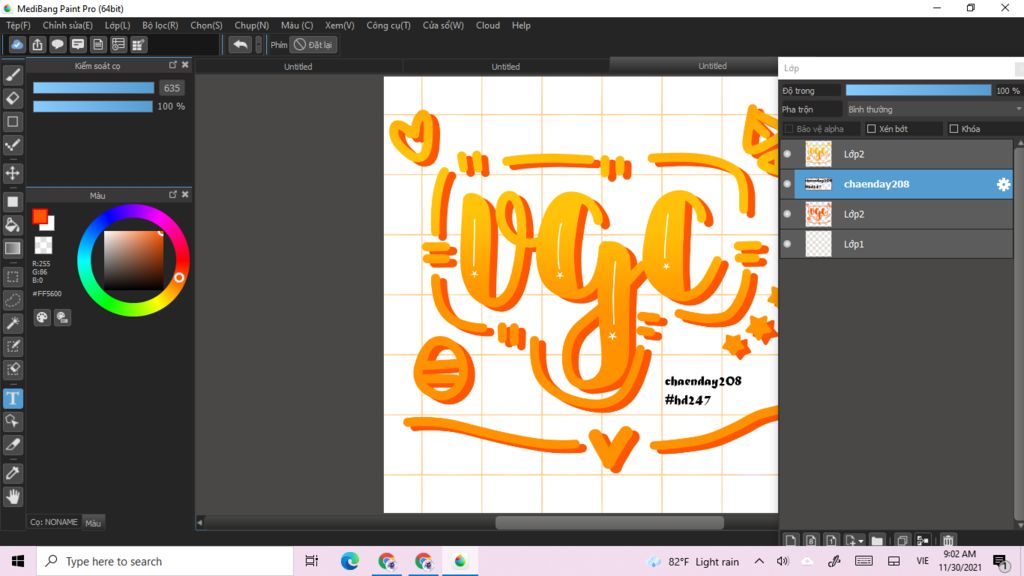This screenshot has width=1024, height=576.
Task: Open gear settings for chaenday208 layer
Action: tap(1003, 184)
